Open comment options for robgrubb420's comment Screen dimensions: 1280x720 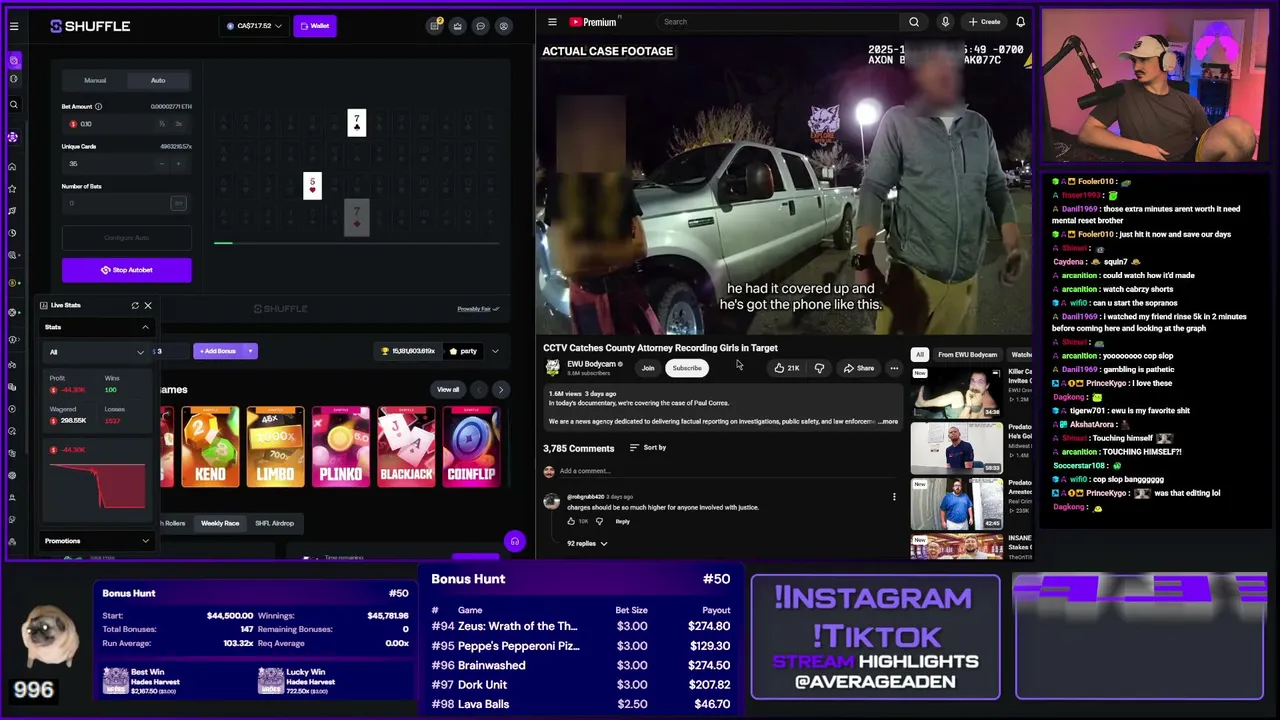894,497
